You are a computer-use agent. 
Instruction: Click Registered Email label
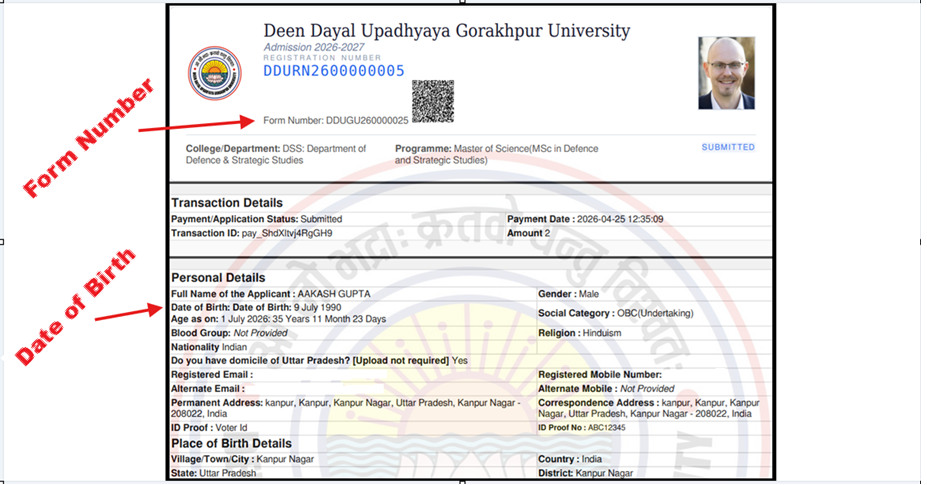(212, 375)
